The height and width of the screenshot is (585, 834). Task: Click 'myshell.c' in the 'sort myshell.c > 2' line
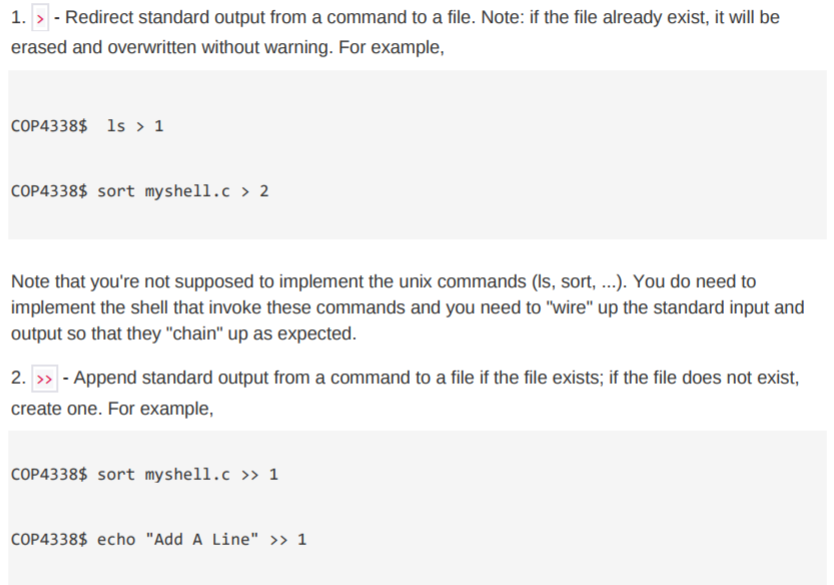[x=188, y=192]
